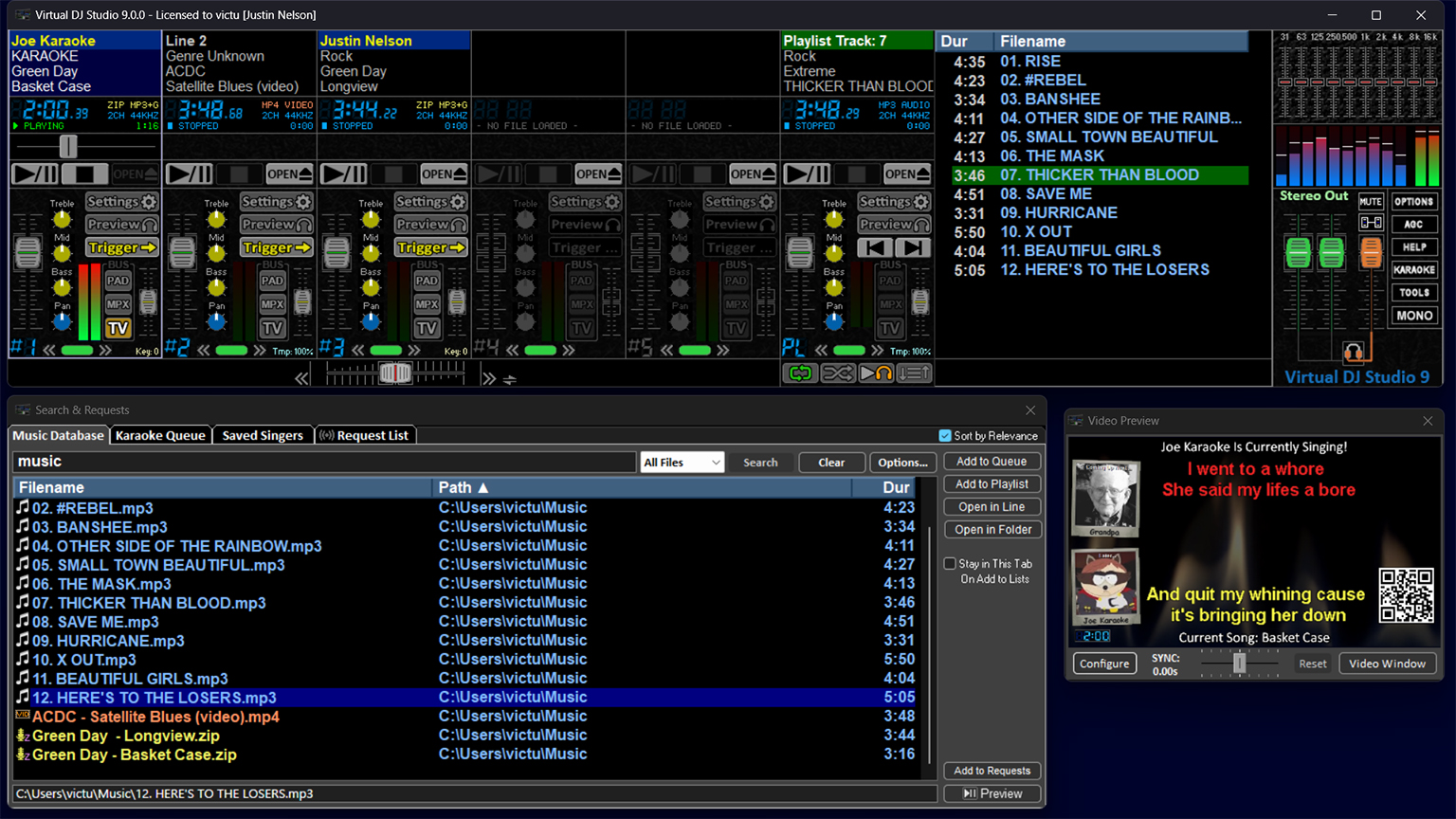1456x819 pixels.
Task: Toggle playlist shuffle
Action: click(x=838, y=373)
